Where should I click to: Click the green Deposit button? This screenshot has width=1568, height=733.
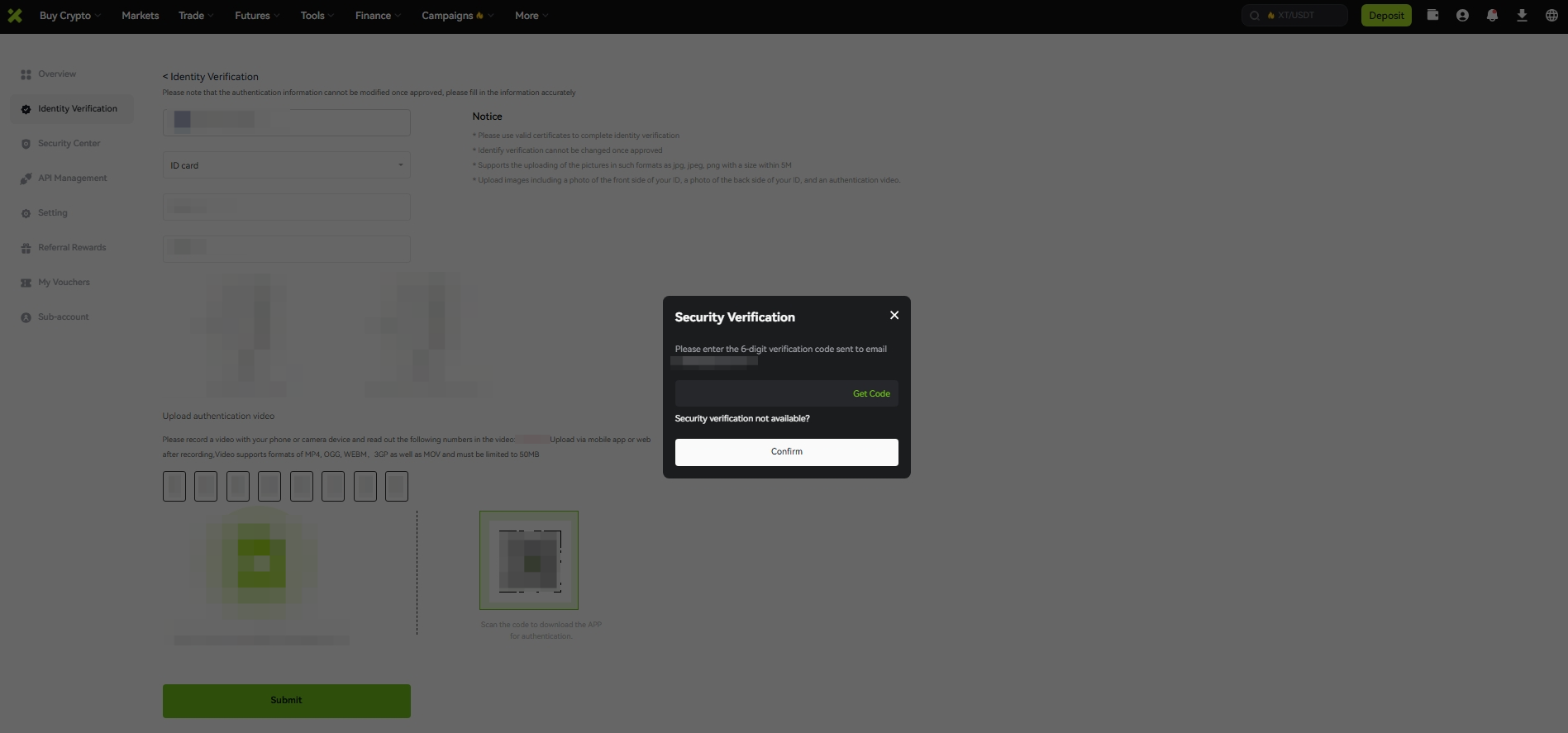1385,16
